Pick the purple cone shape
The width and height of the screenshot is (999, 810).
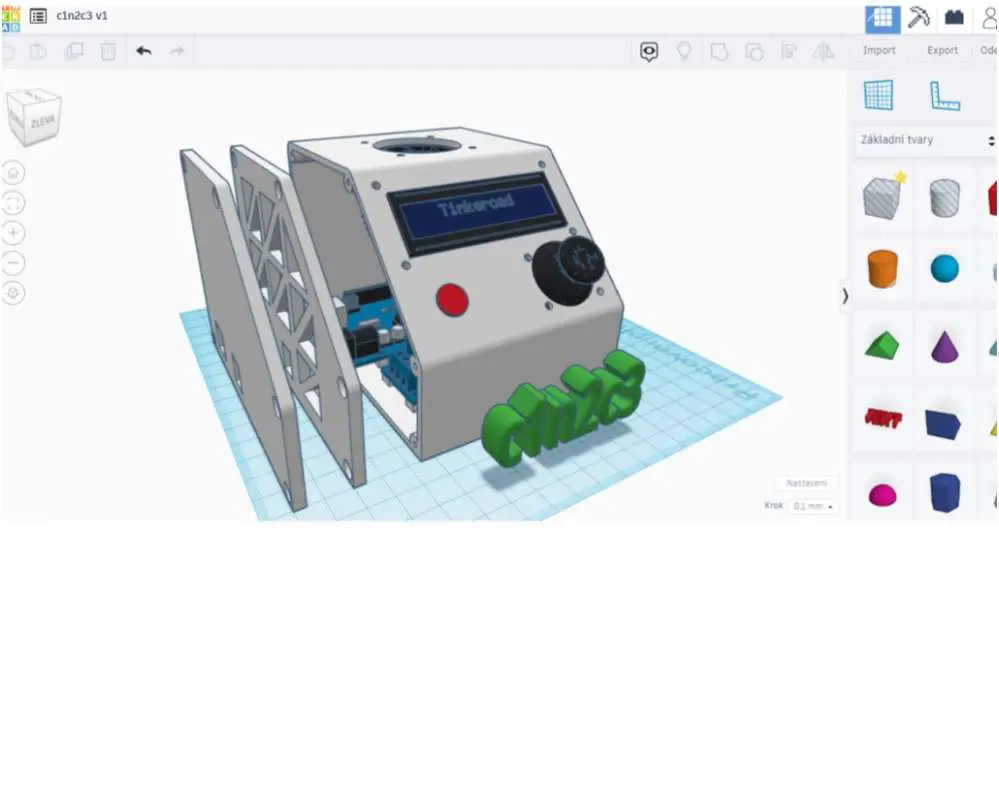[x=945, y=346]
